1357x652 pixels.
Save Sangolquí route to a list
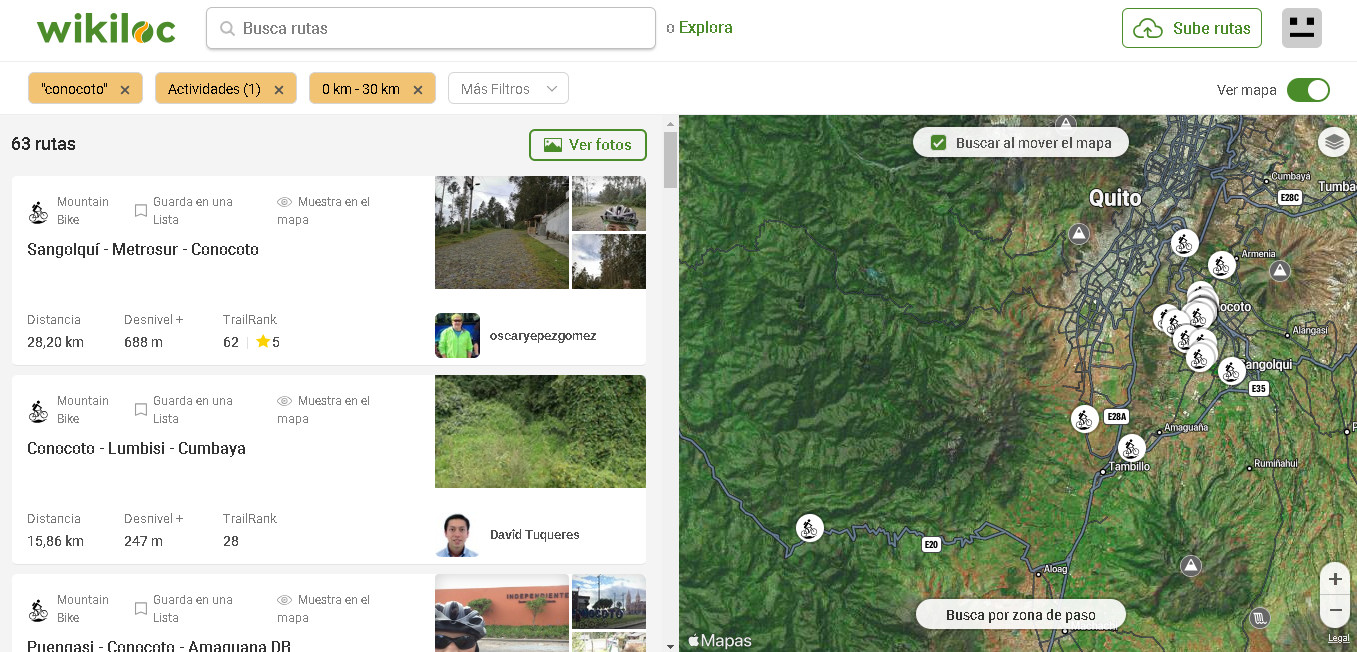tap(184, 211)
